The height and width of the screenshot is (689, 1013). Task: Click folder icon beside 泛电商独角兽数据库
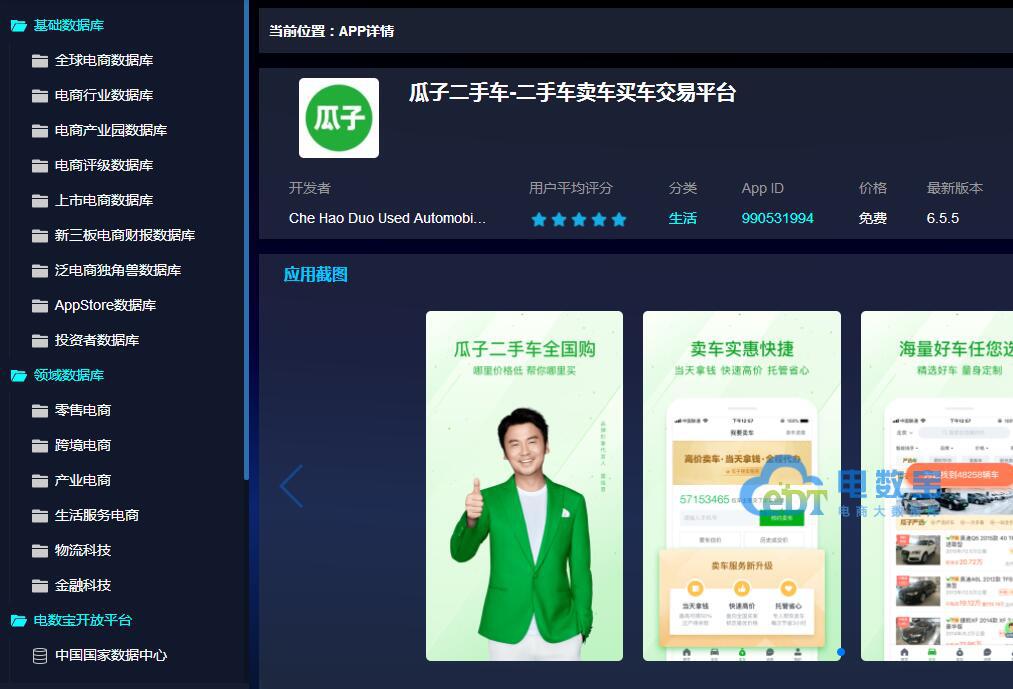tap(40, 270)
